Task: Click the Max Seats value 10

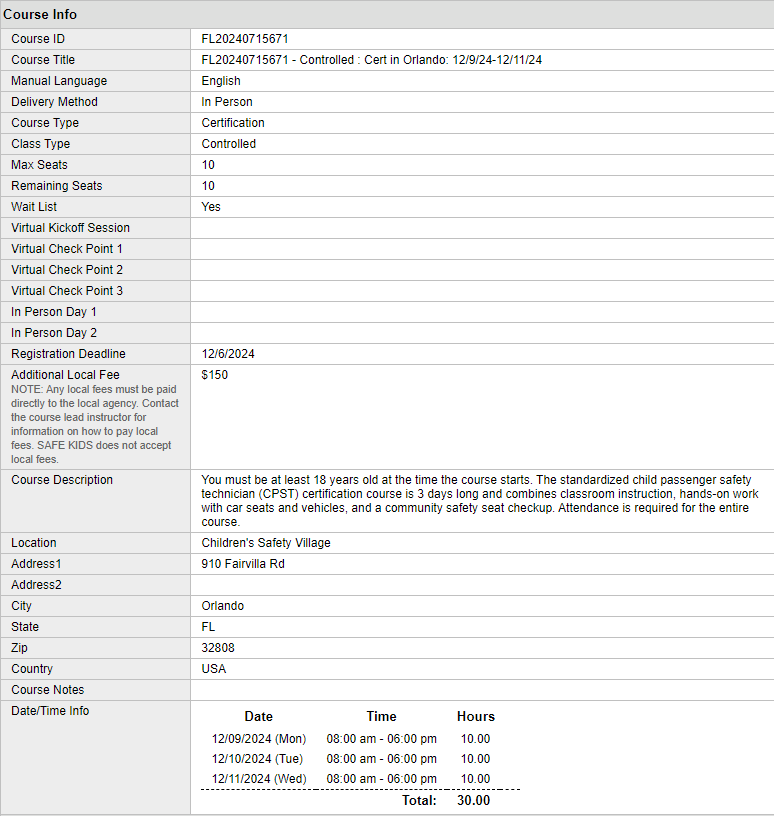Action: (208, 165)
